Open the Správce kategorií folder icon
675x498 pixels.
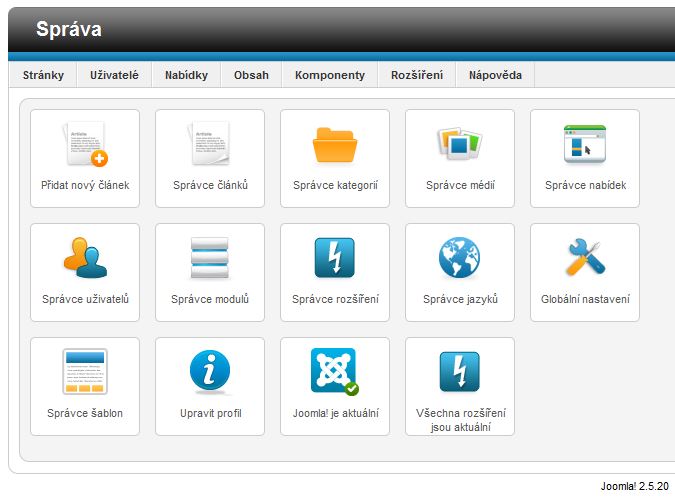pyautogui.click(x=335, y=146)
